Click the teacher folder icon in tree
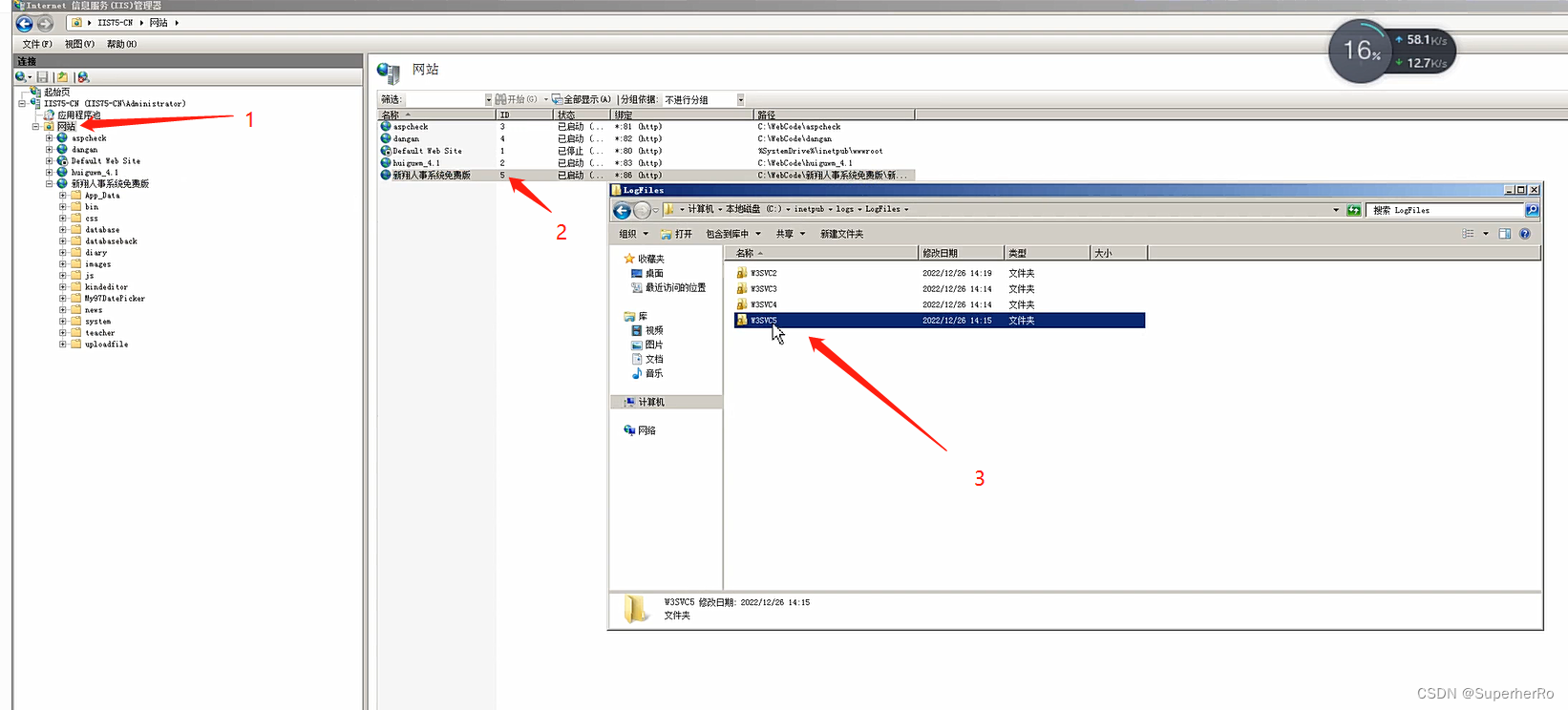The height and width of the screenshot is (710, 1568). click(x=75, y=333)
